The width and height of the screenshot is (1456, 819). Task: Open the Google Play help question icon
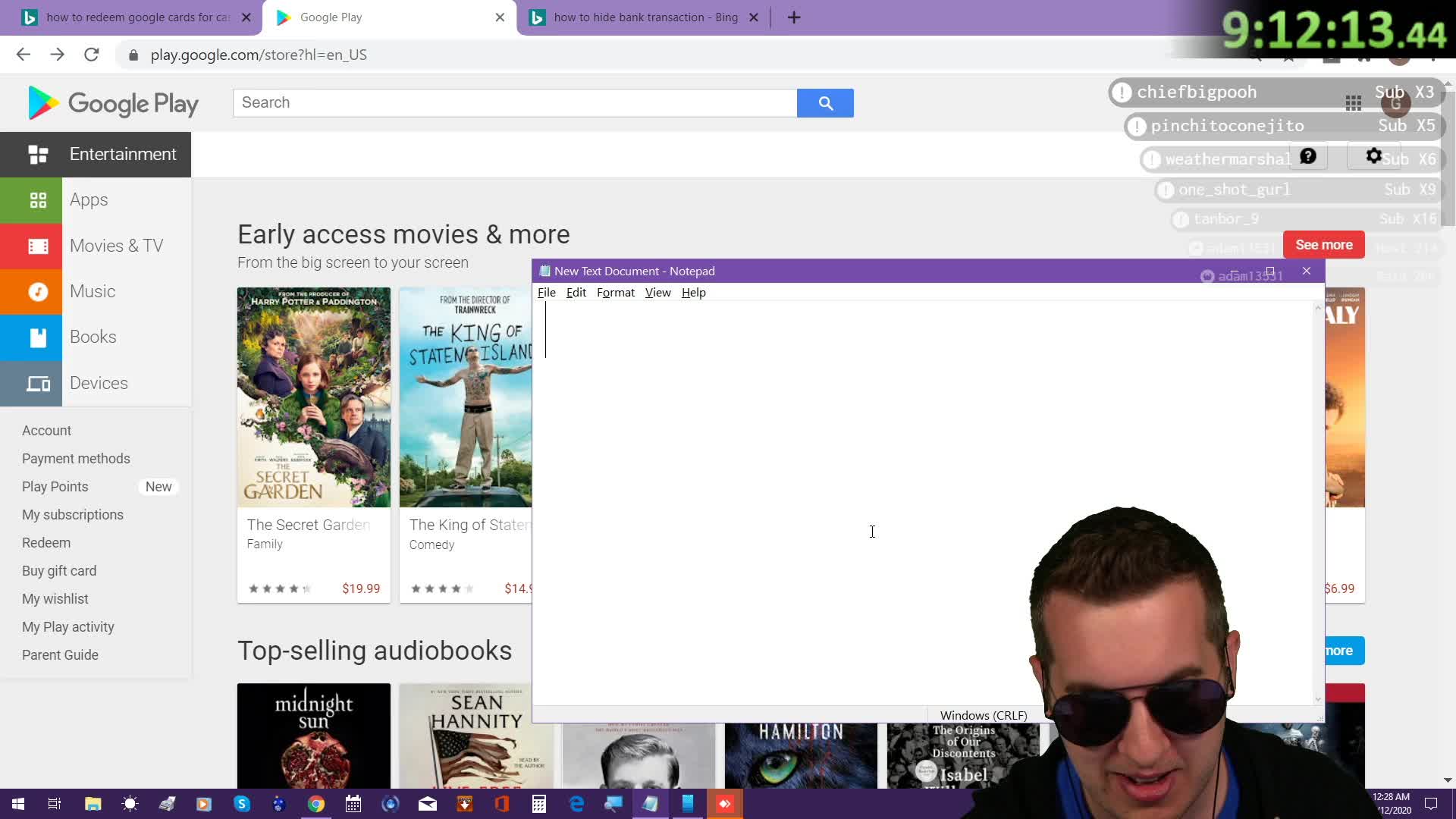pyautogui.click(x=1308, y=156)
